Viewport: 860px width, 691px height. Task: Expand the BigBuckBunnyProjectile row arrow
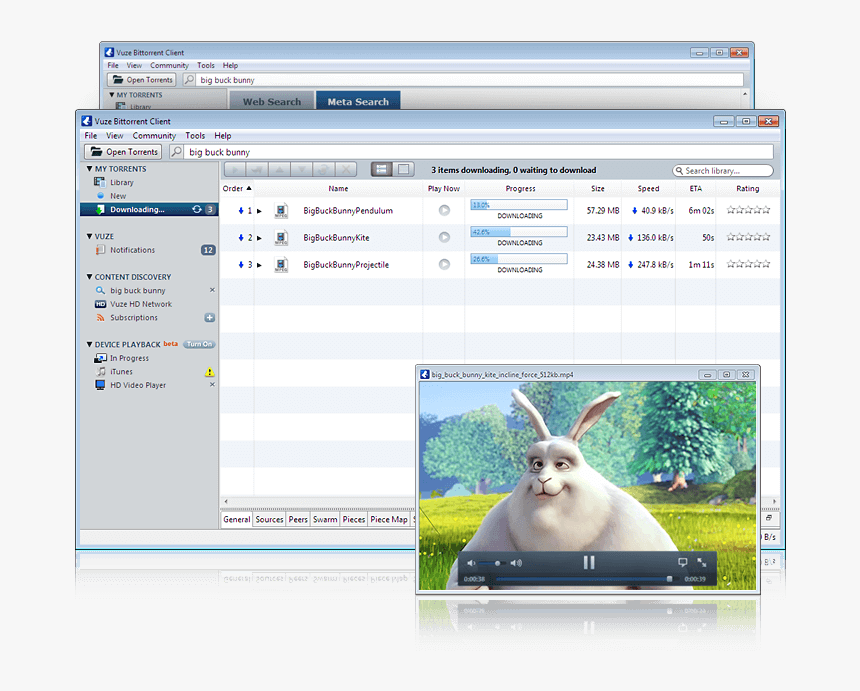(x=259, y=265)
